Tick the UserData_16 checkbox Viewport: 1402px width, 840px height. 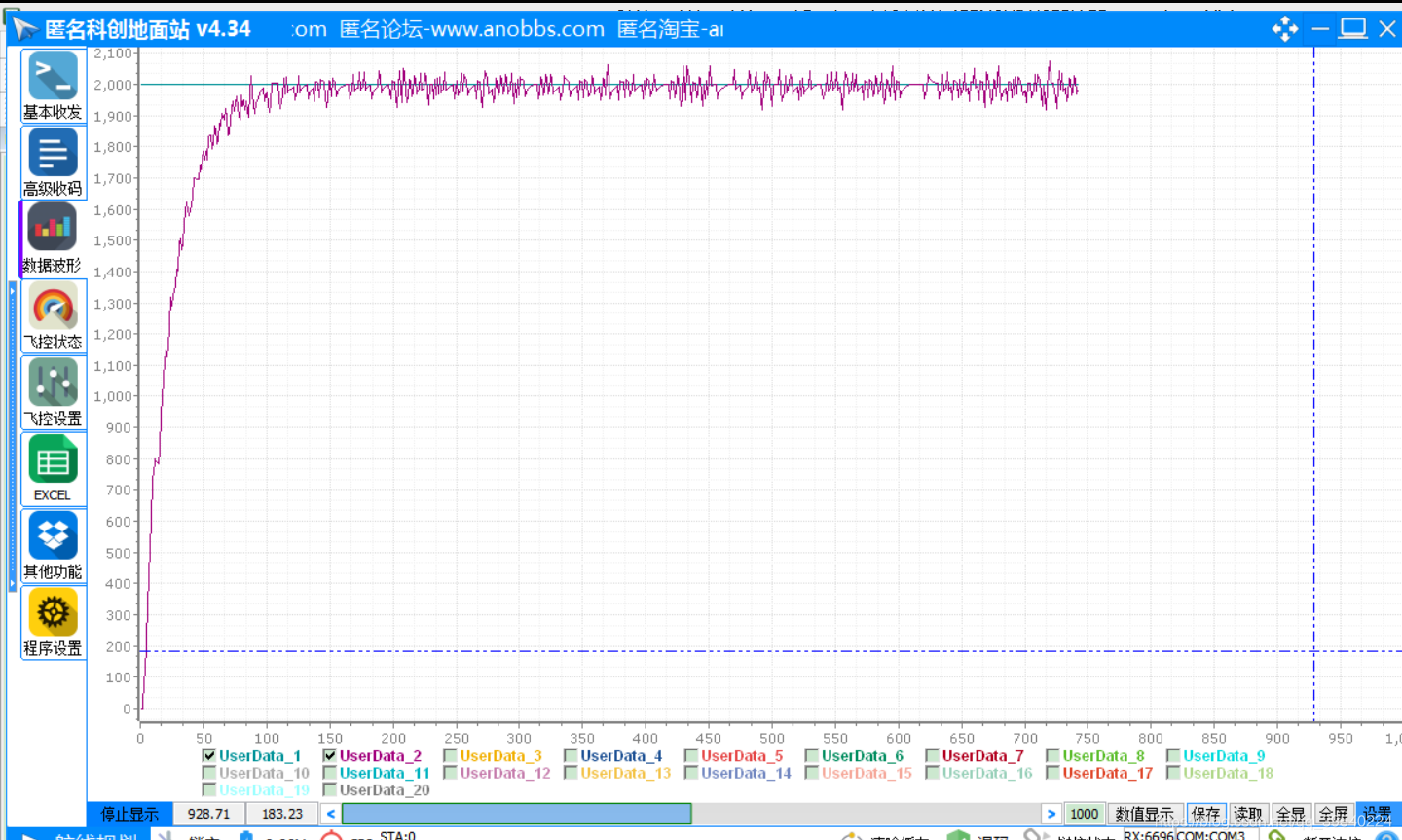[x=933, y=773]
